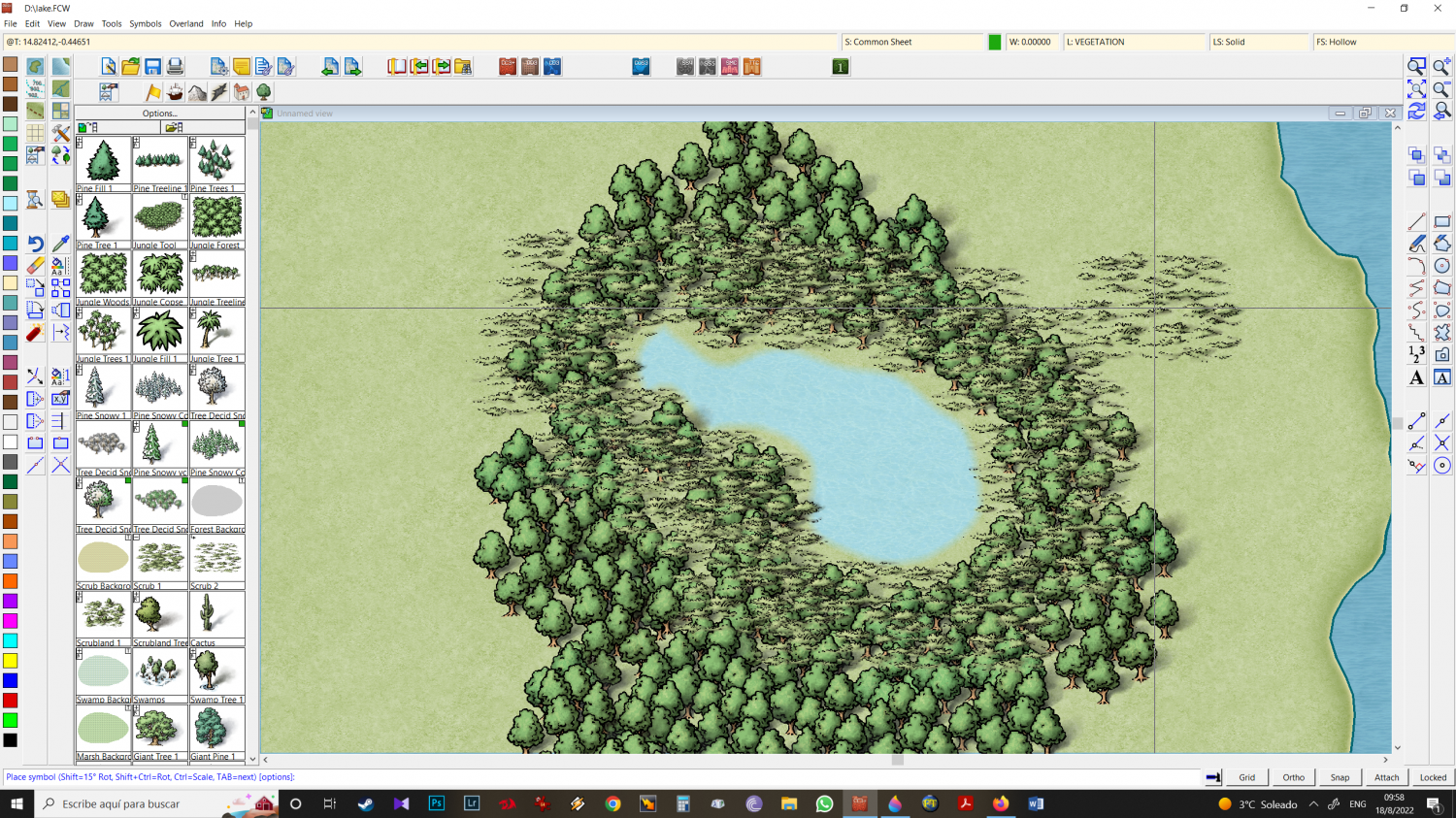Toggle the Grid button
This screenshot has height=818, width=1456.
(1247, 777)
